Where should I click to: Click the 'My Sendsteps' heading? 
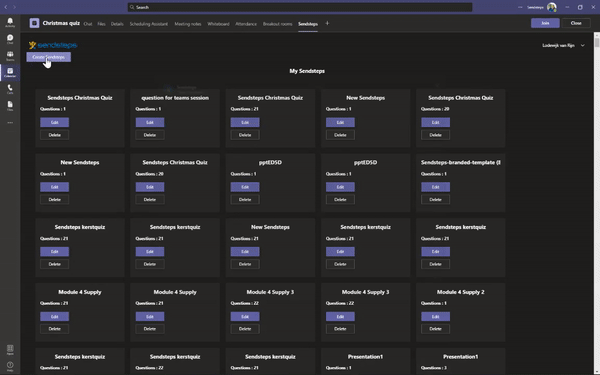tap(307, 71)
